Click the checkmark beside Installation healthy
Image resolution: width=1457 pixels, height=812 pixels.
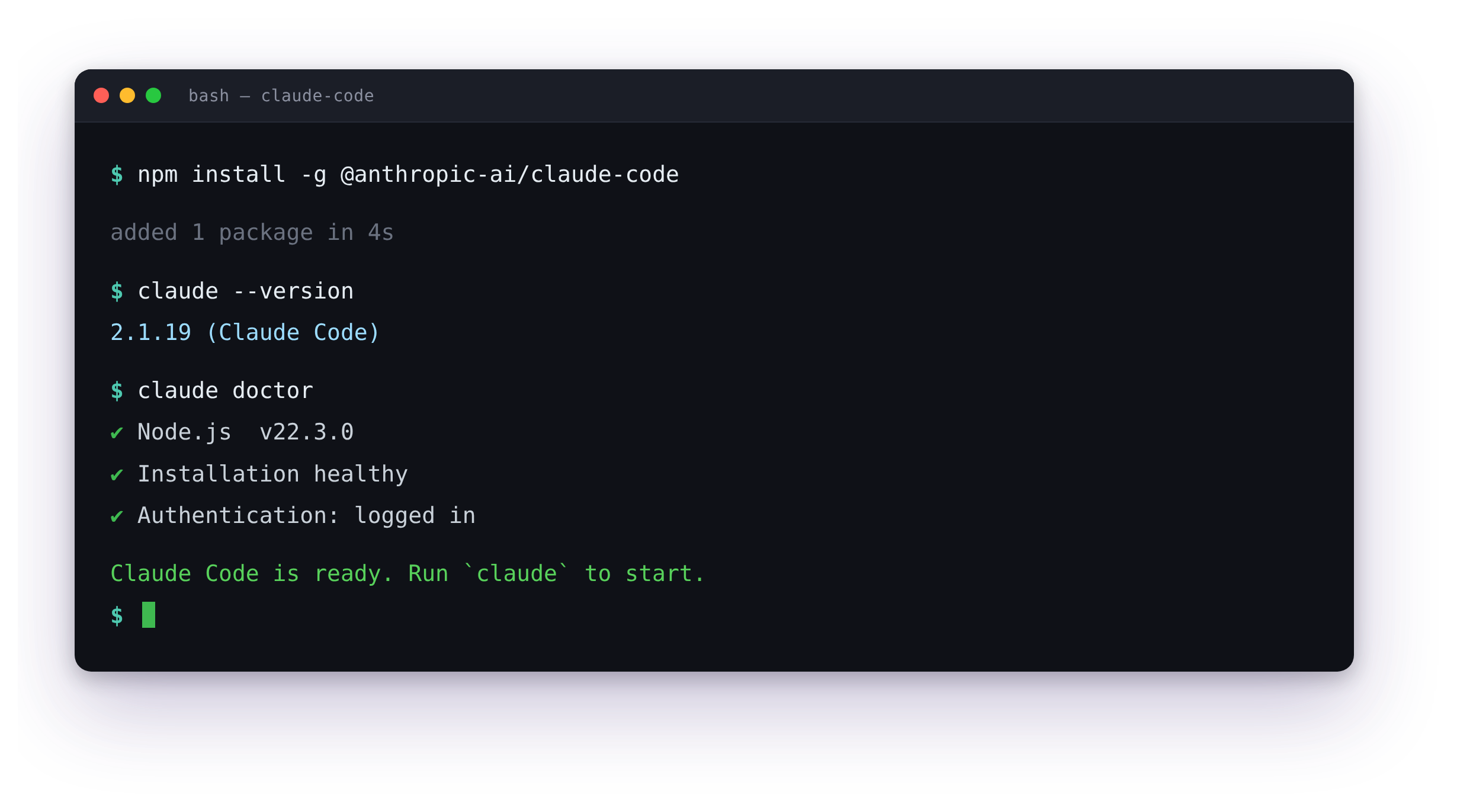pyautogui.click(x=117, y=474)
